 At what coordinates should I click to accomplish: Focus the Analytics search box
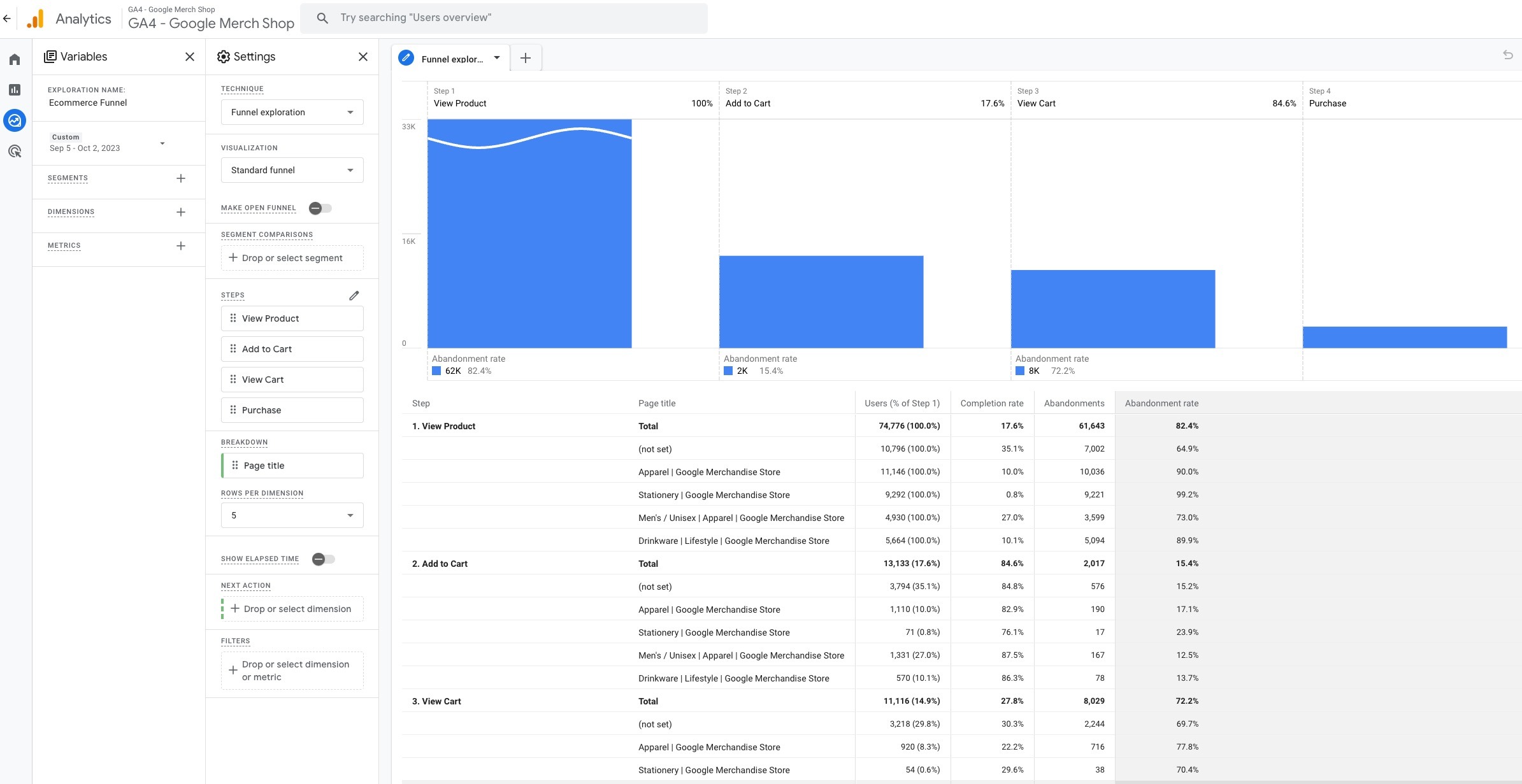pos(504,18)
